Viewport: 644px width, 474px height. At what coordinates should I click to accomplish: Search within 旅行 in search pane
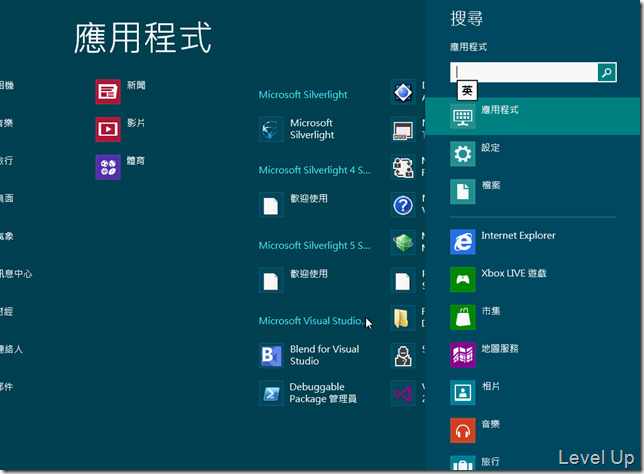tap(532, 461)
